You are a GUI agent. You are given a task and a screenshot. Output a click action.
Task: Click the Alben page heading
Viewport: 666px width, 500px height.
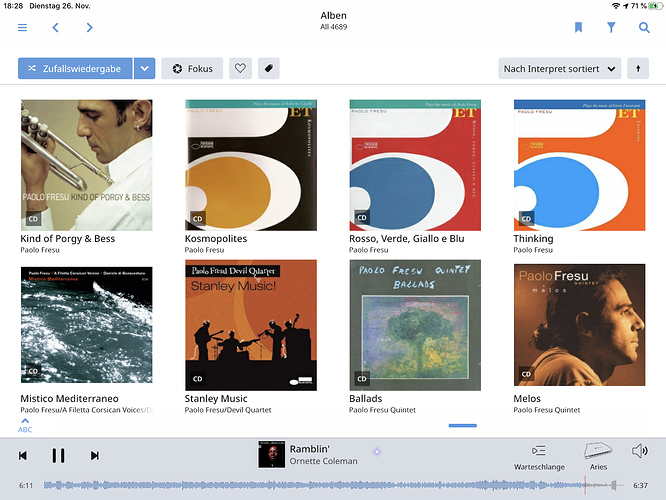tap(333, 16)
